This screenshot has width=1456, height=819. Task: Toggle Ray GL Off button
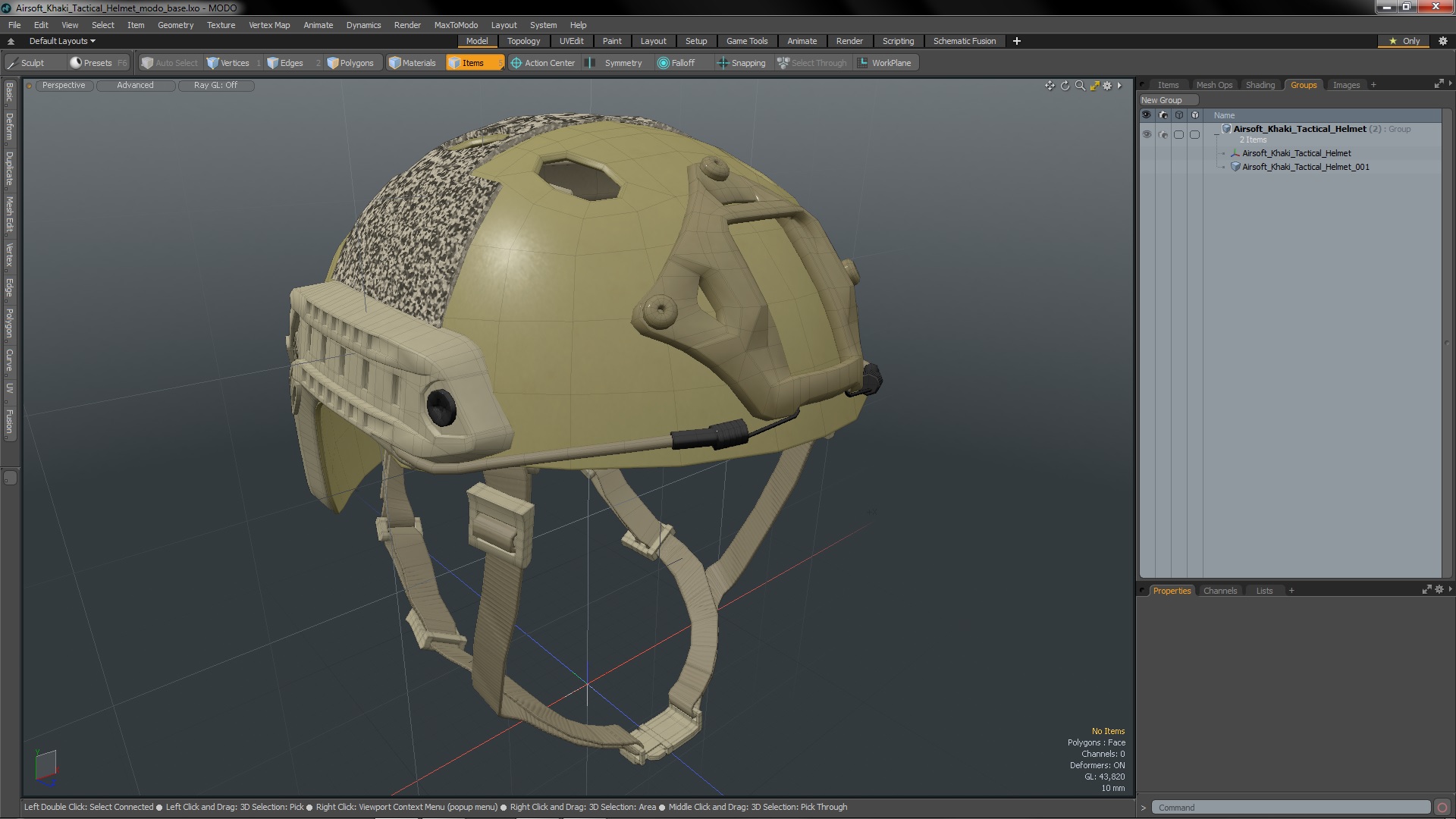[x=215, y=85]
